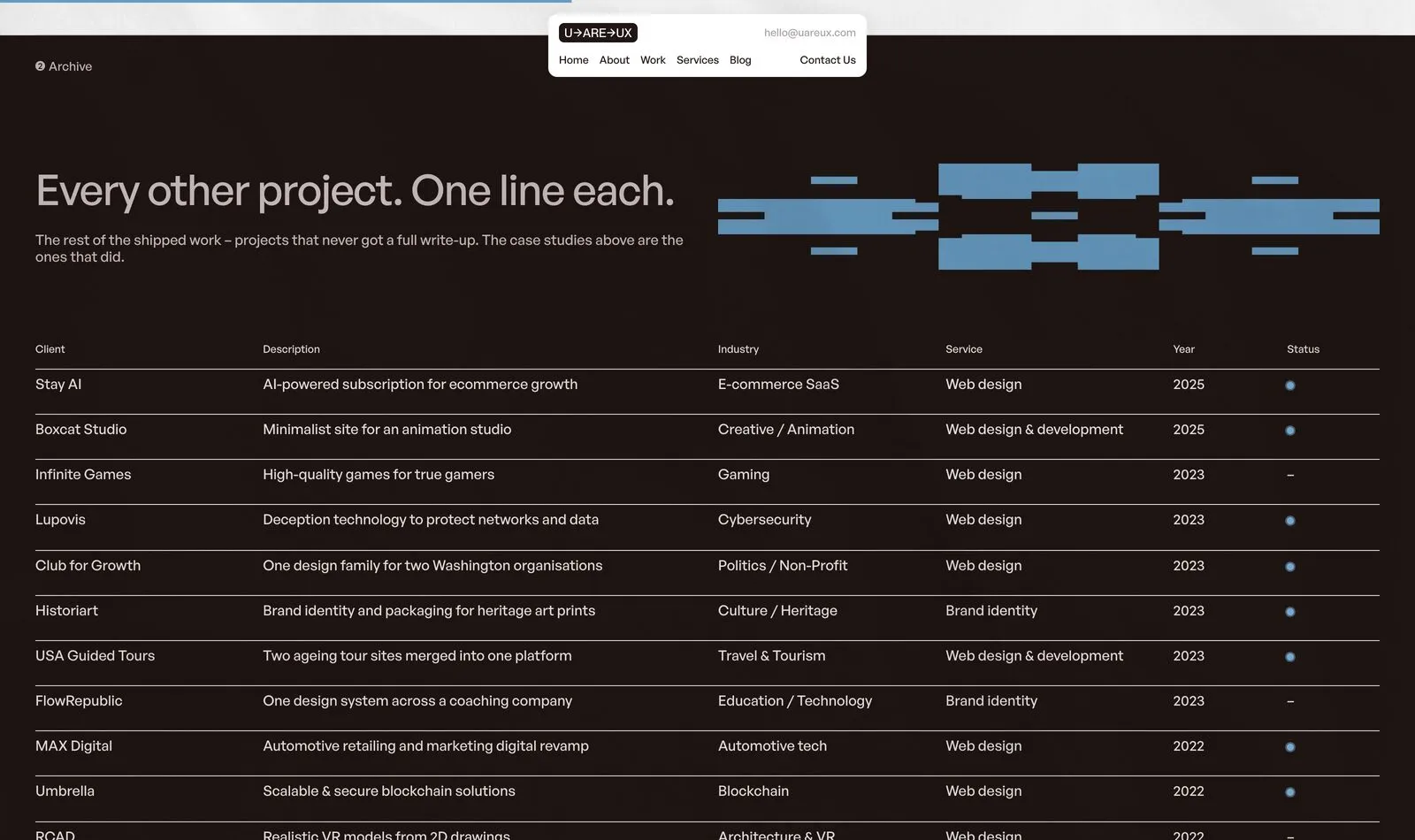Viewport: 1415px width, 840px height.
Task: Open the Stay AI project row
Action: (x=707, y=392)
